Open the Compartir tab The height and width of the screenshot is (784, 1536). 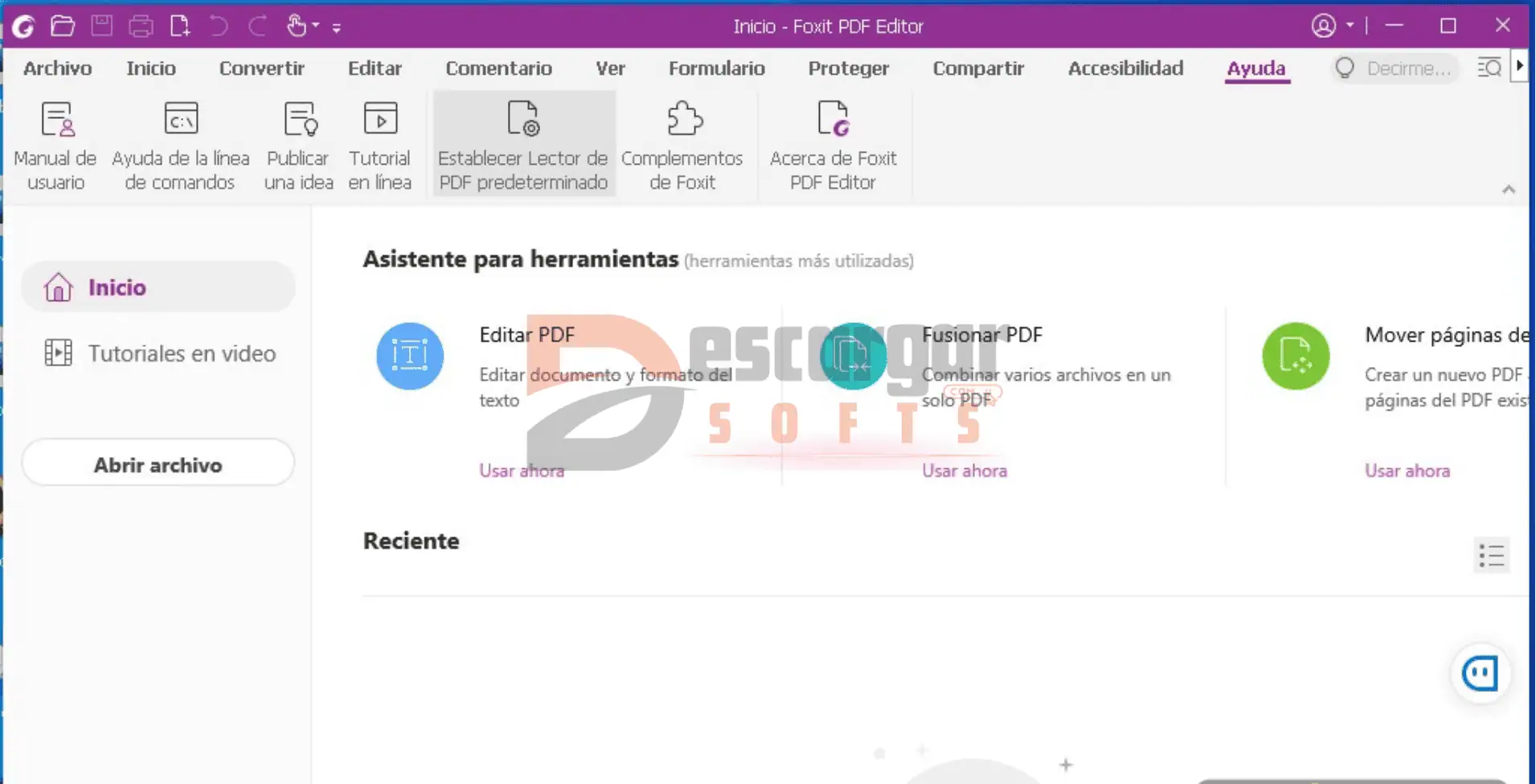[x=978, y=68]
